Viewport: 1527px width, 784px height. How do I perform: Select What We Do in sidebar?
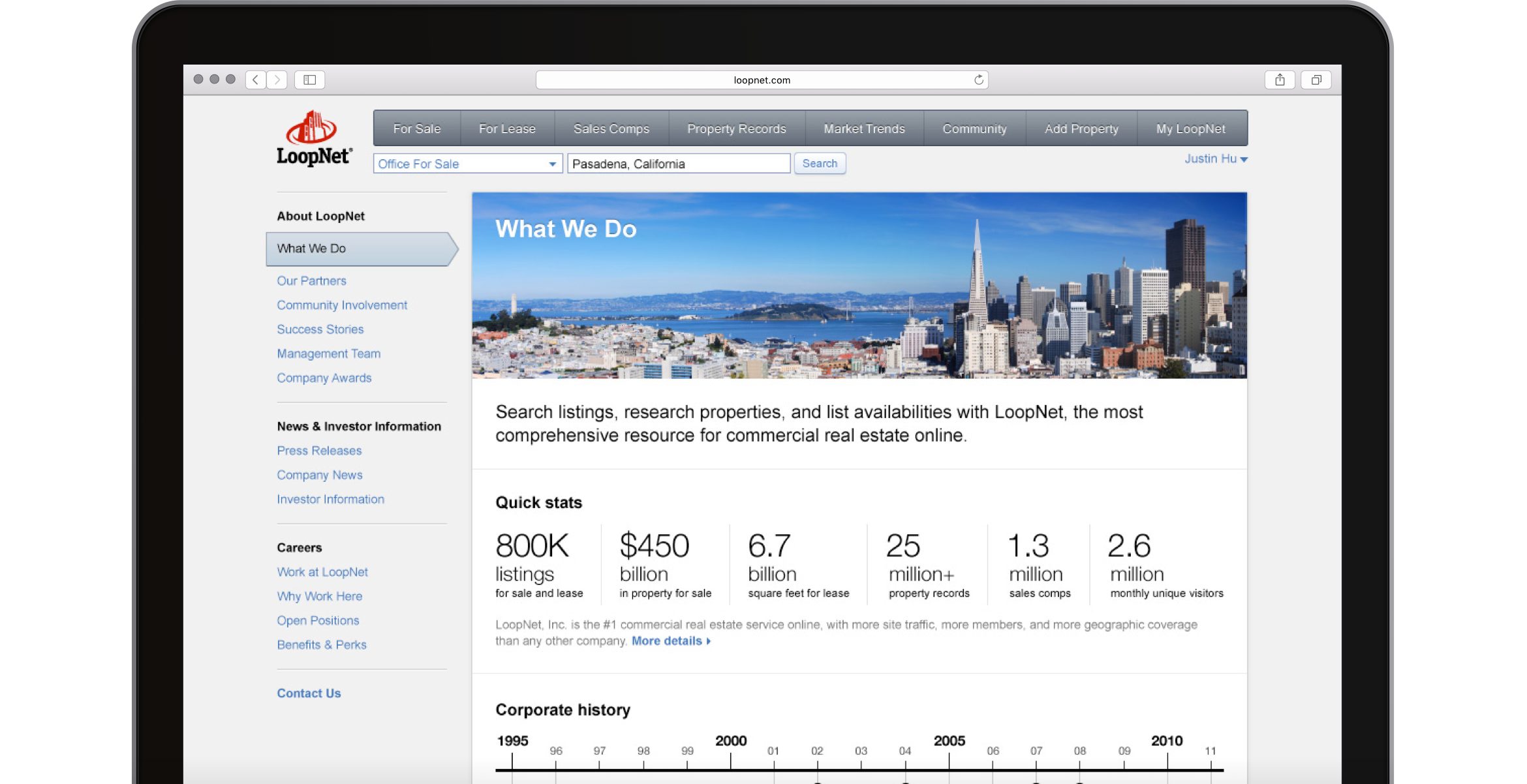click(x=361, y=249)
